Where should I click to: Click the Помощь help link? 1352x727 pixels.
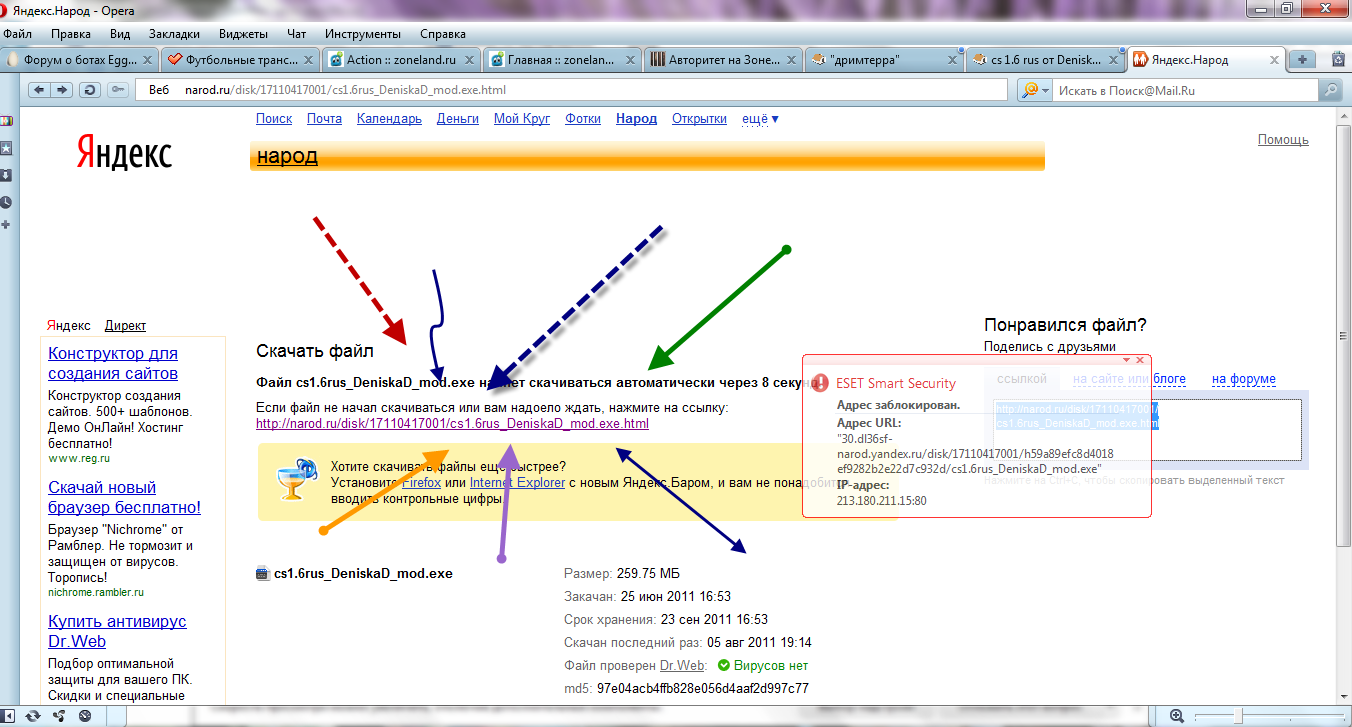tap(1283, 140)
